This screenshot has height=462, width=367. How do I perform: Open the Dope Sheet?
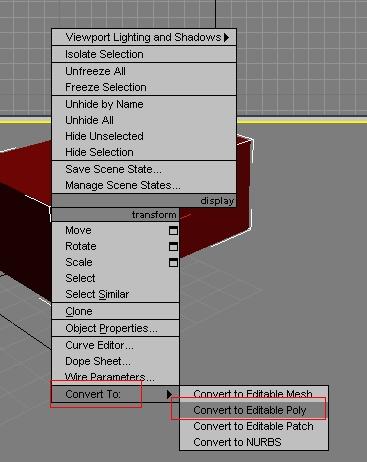point(115,362)
